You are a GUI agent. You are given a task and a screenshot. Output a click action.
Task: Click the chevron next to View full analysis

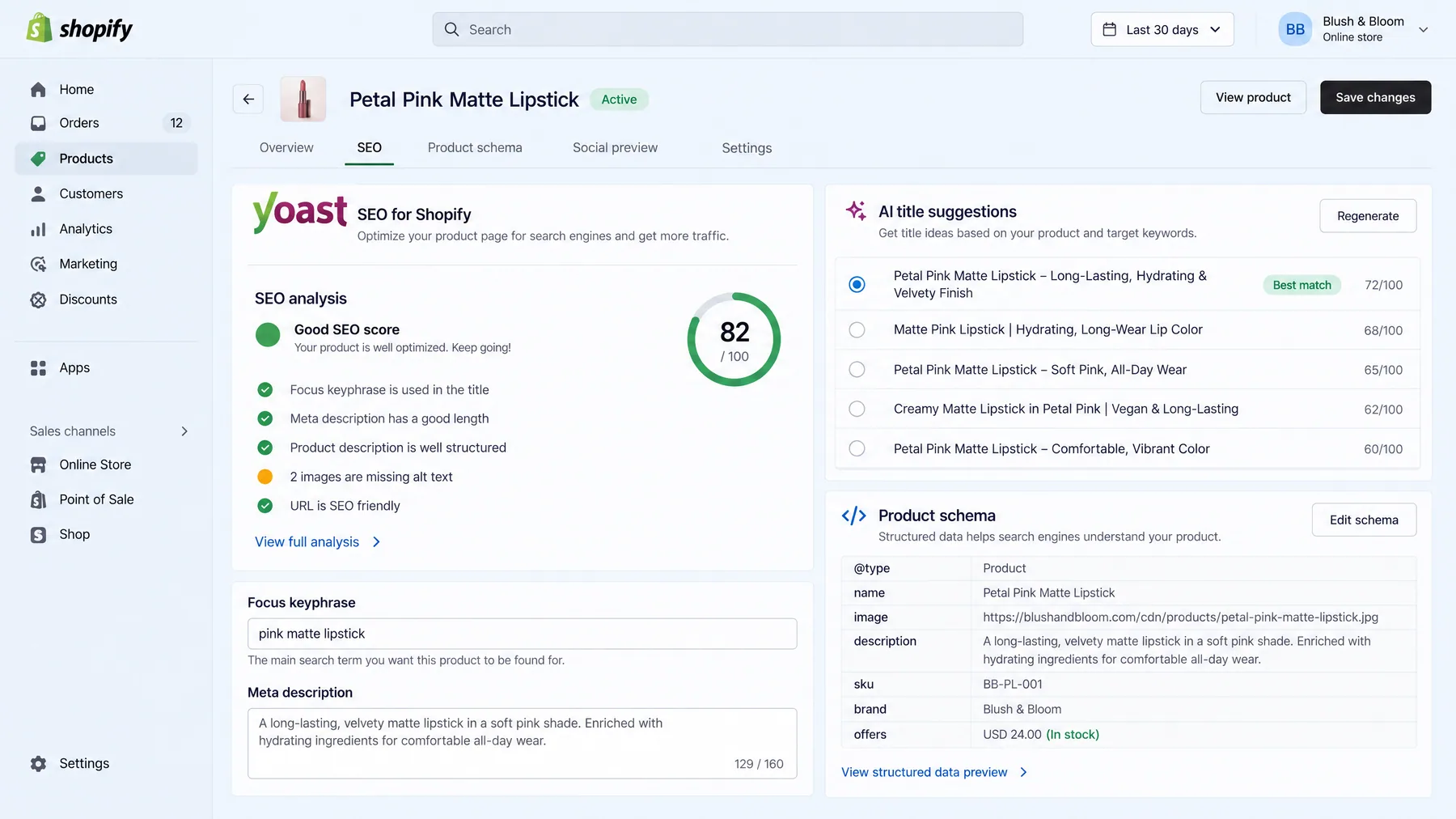click(376, 542)
